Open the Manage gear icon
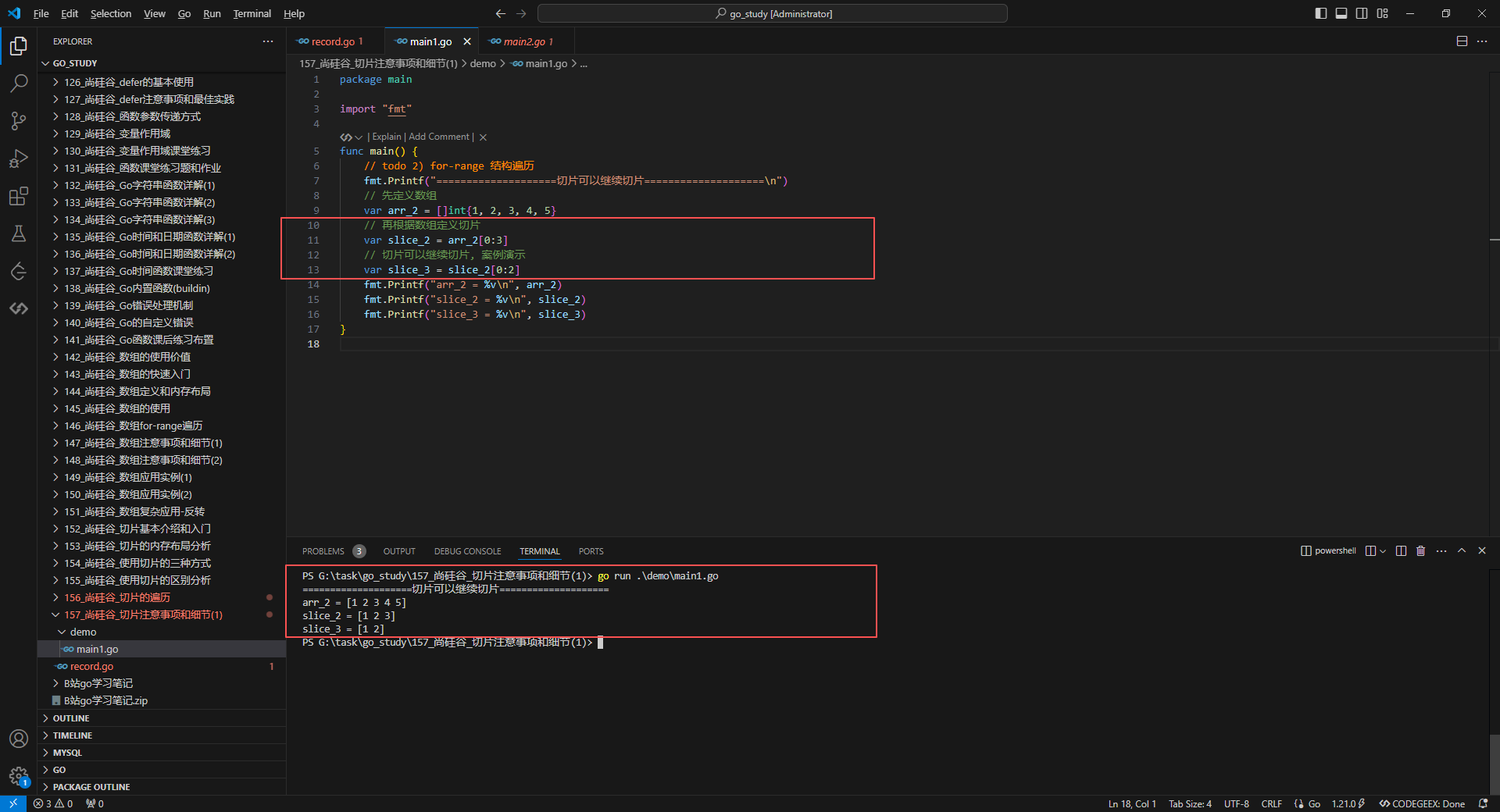Viewport: 1500px width, 812px height. (x=19, y=776)
